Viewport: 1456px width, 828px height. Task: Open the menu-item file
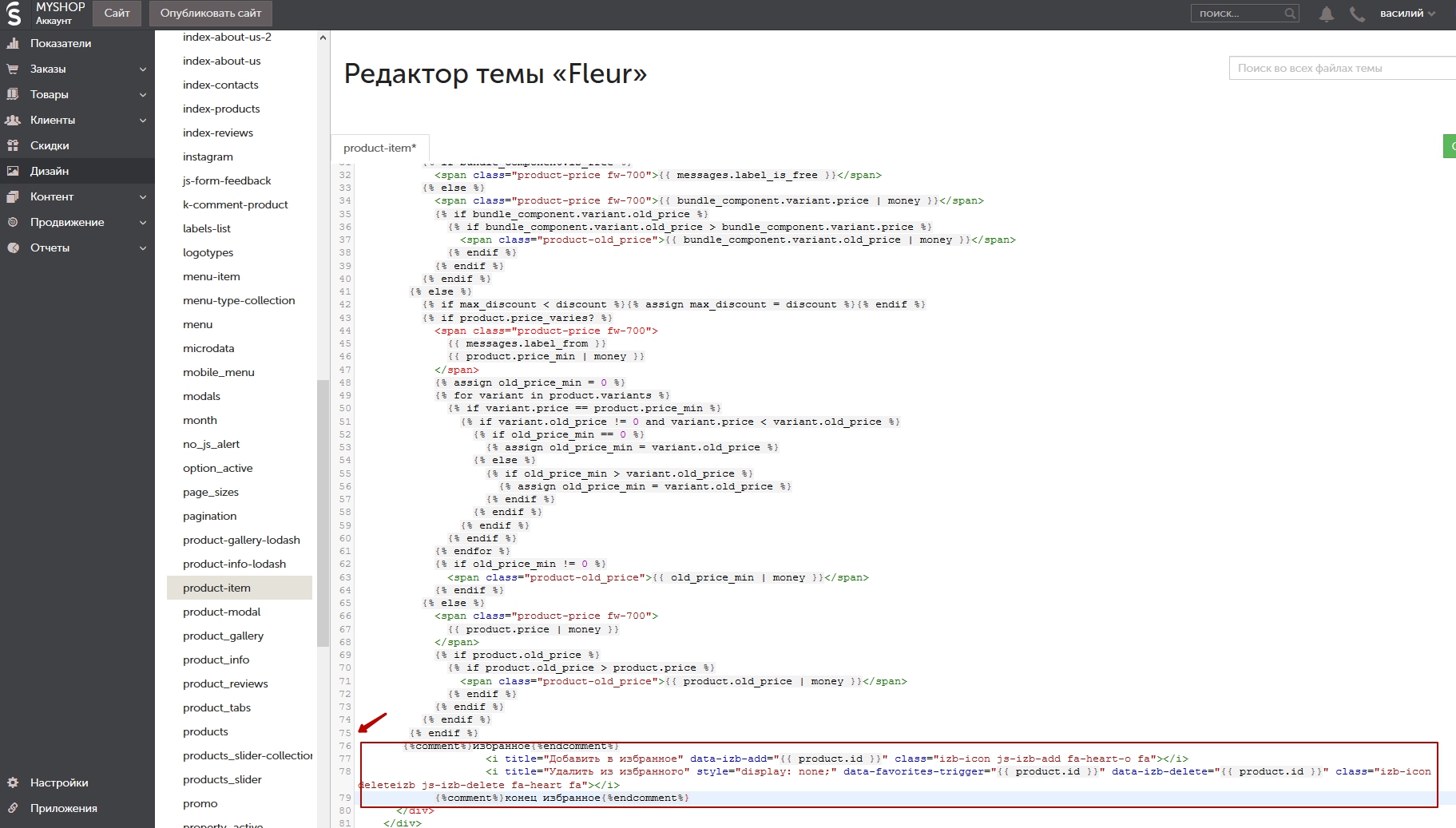coord(212,276)
